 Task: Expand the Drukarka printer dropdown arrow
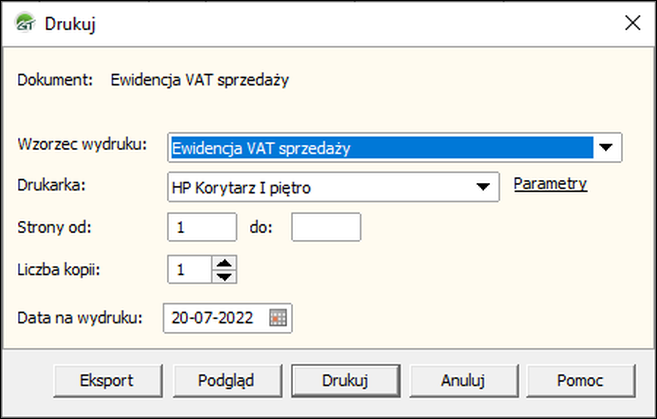point(483,187)
